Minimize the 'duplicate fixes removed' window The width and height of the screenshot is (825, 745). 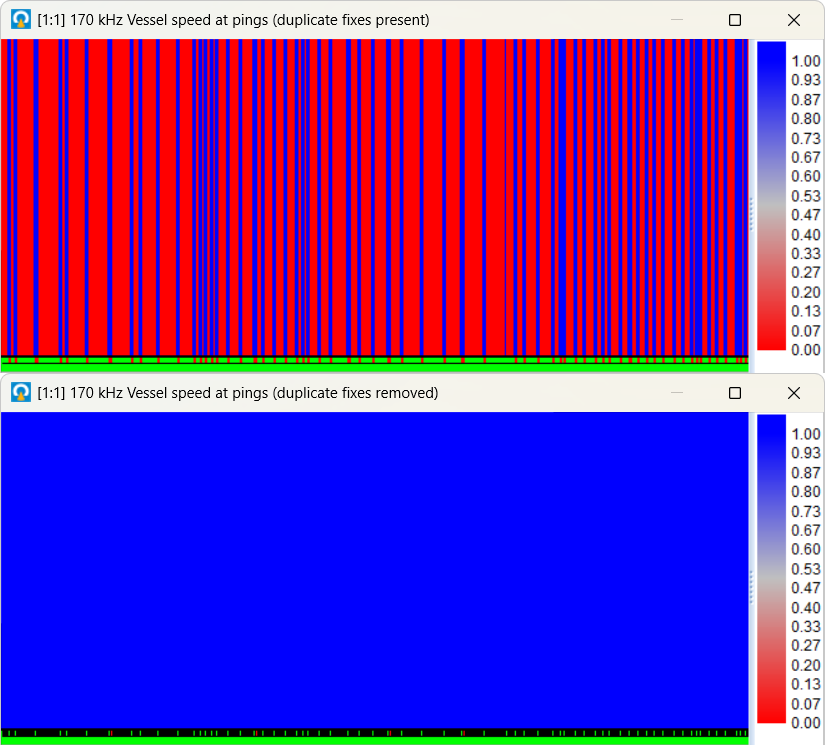[677, 393]
